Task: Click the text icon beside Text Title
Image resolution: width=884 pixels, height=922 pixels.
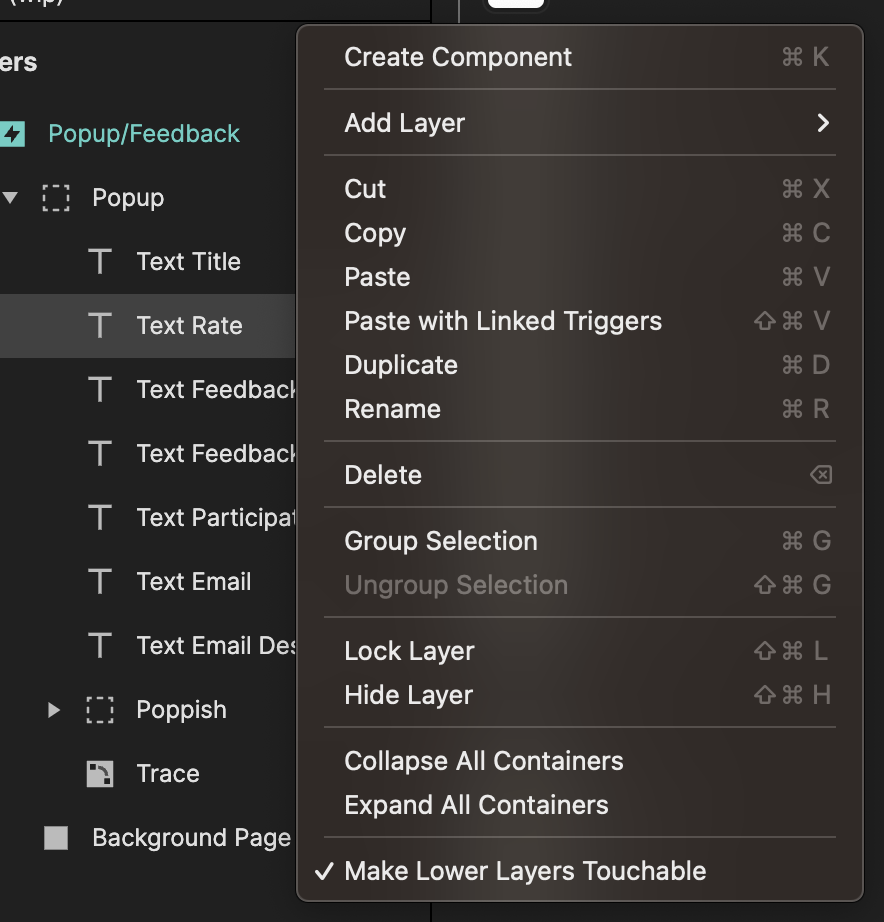Action: click(100, 261)
